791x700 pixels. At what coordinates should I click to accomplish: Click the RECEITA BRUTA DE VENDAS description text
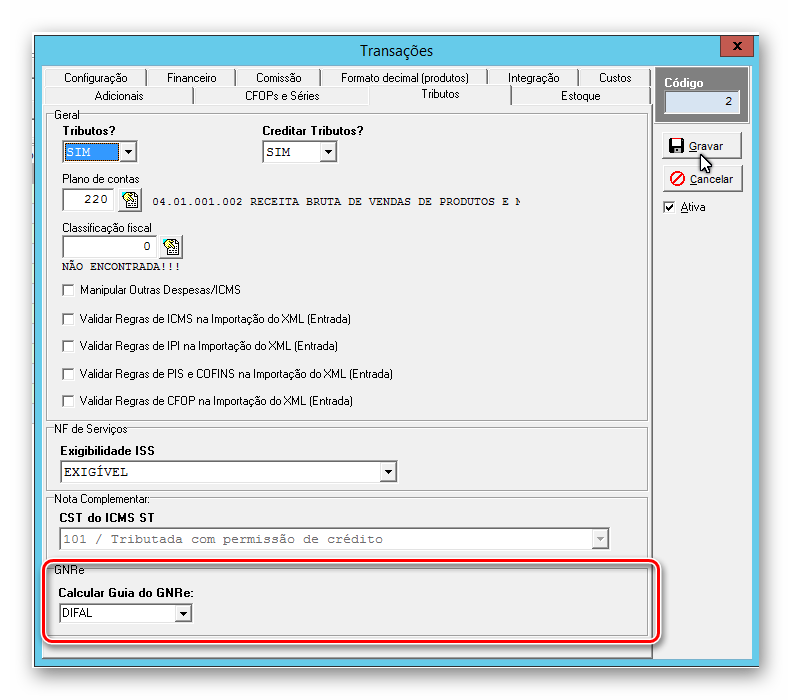point(335,202)
